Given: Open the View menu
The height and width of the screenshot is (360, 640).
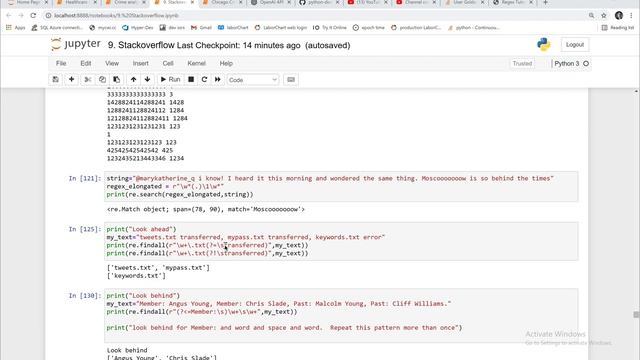Looking at the screenshot, I should pos(112,63).
